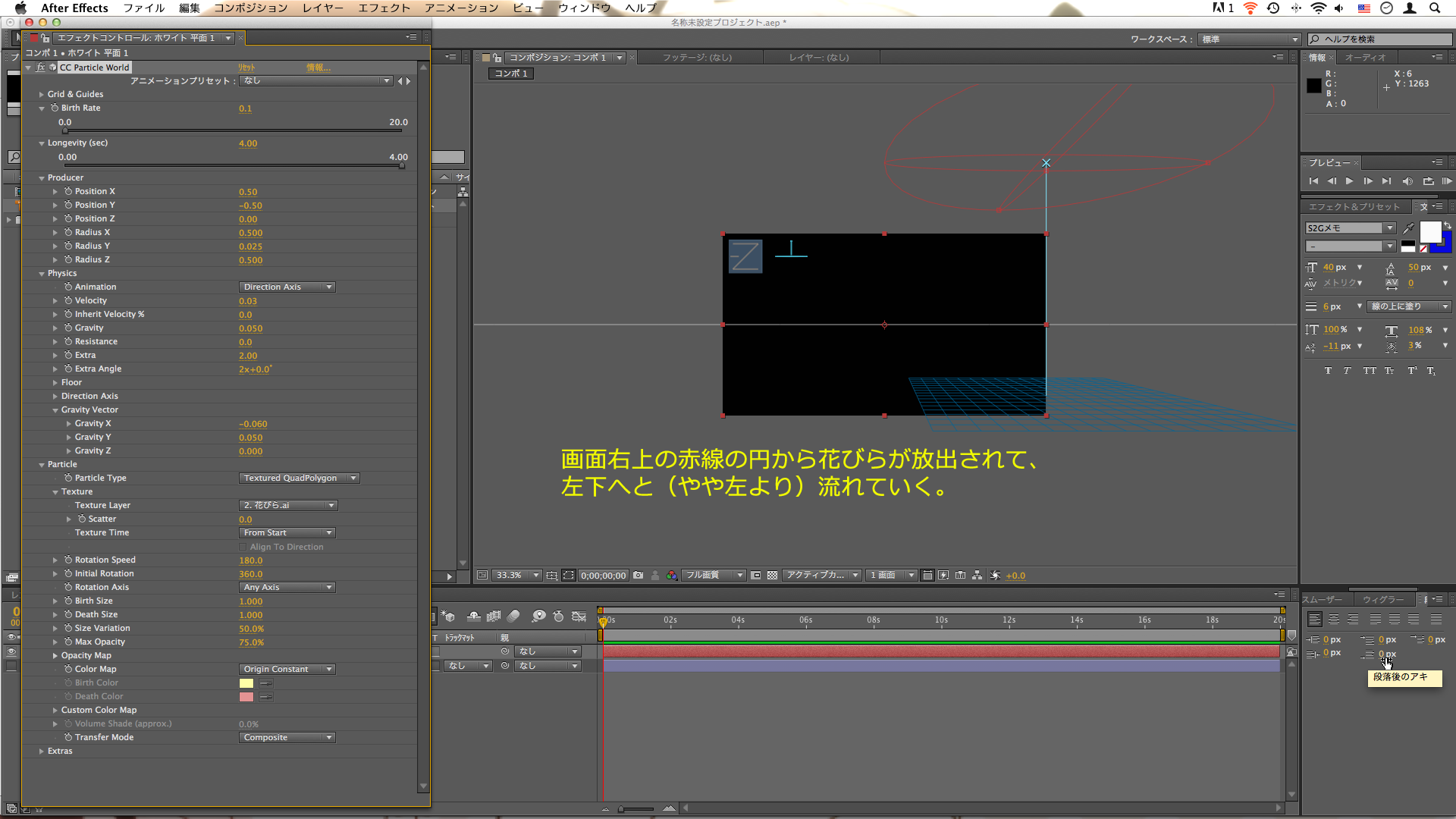Click the Birth Color swatch

click(246, 683)
